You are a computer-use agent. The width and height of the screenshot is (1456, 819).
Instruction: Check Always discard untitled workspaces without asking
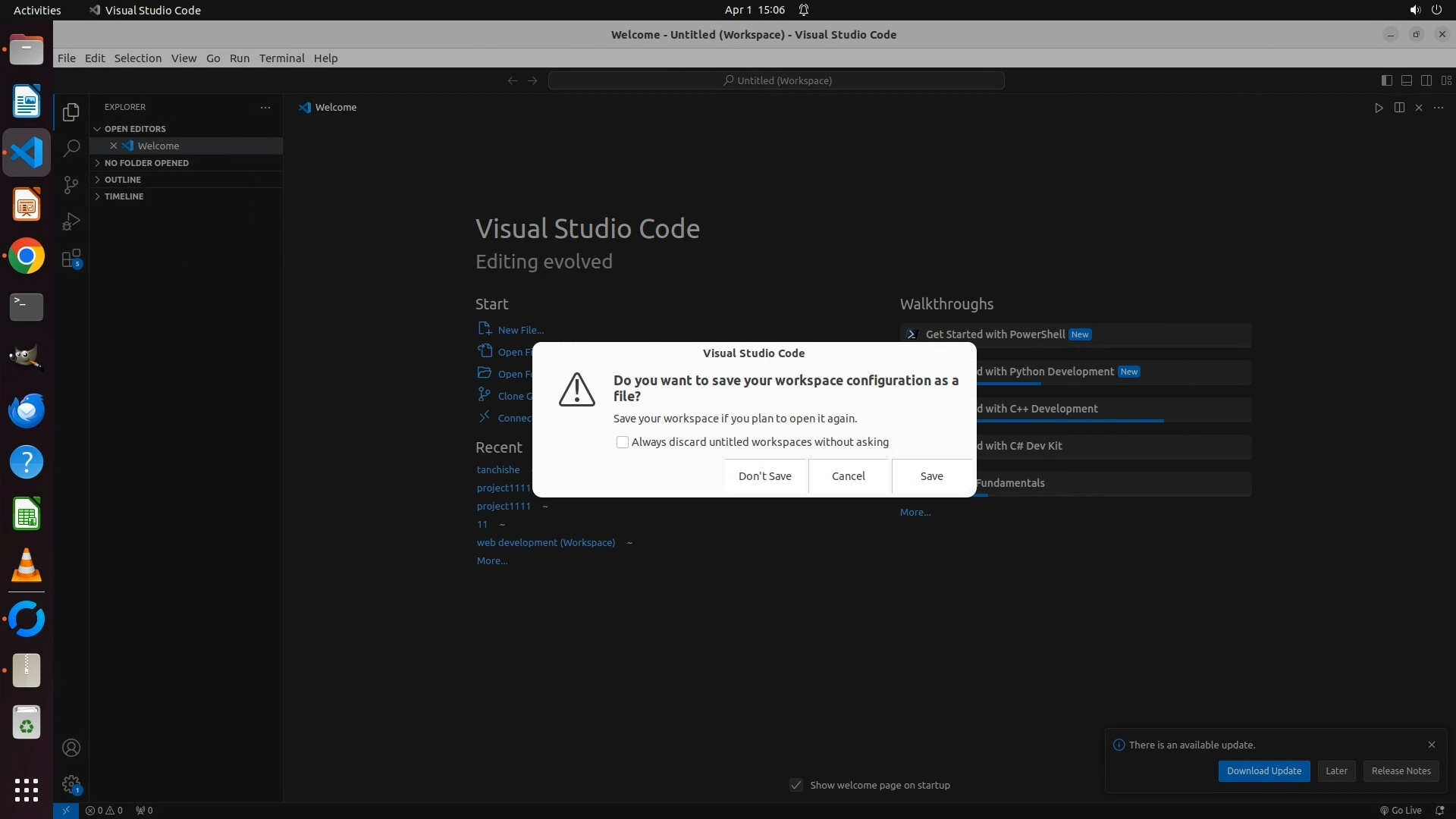(623, 442)
